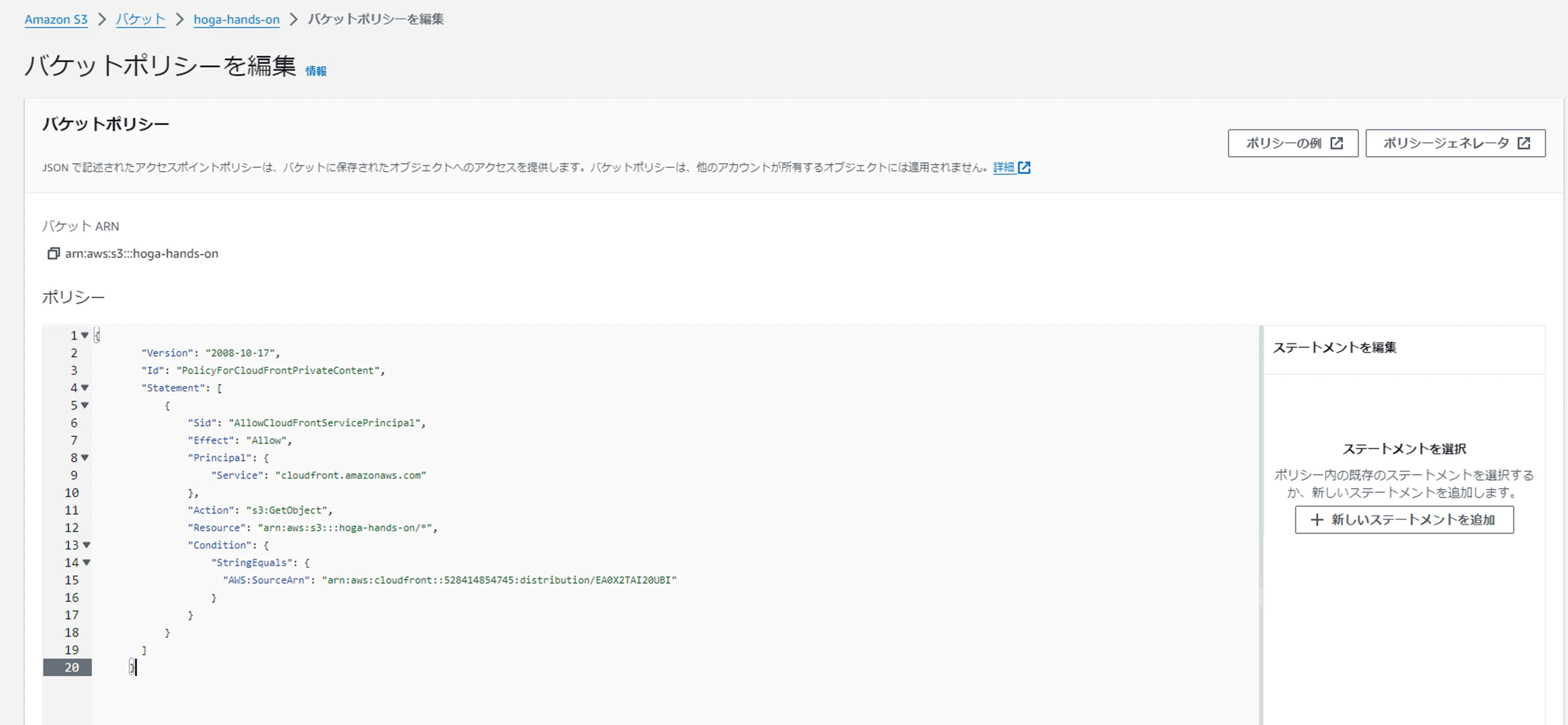Open the ポリシーの例 button
Screen dimensions: 1568x725
click(x=1293, y=143)
